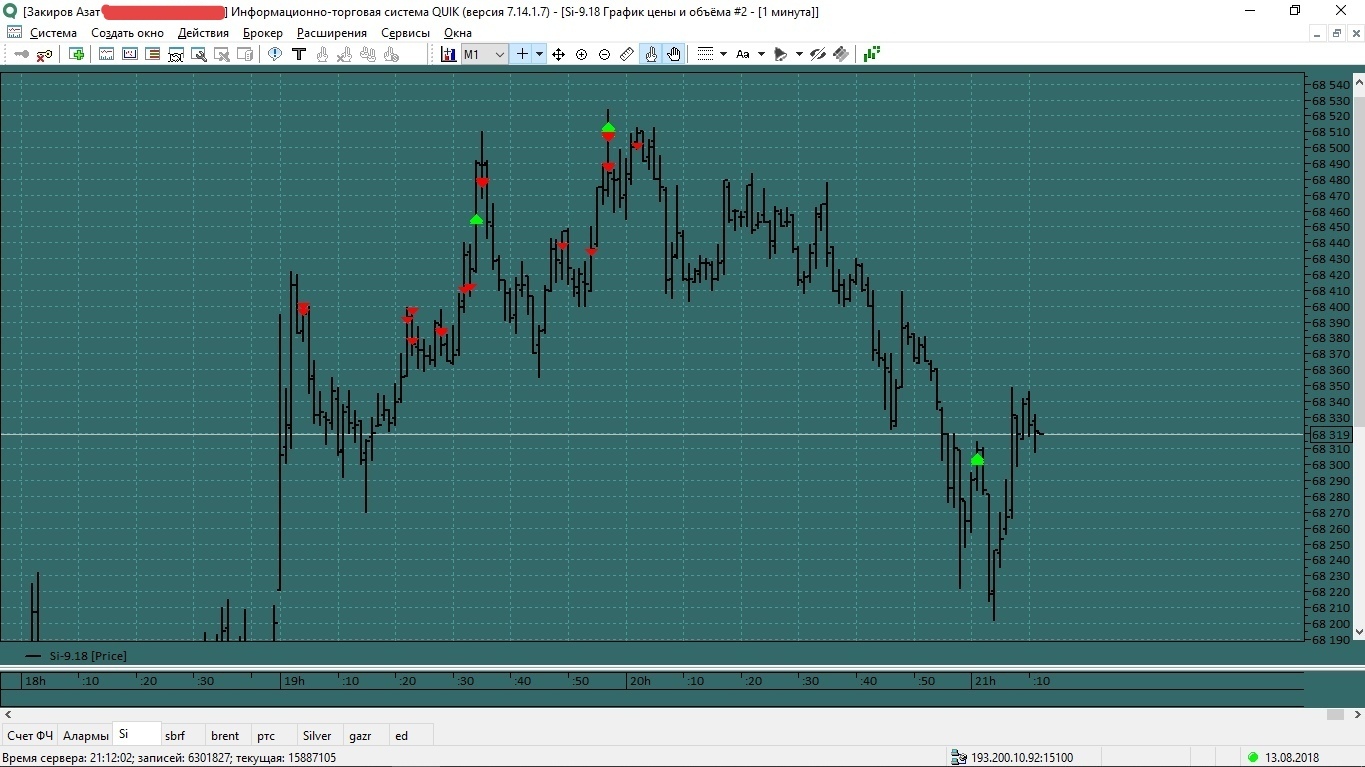Open the Создать окно menu
This screenshot has height=767, width=1365.
coord(127,33)
